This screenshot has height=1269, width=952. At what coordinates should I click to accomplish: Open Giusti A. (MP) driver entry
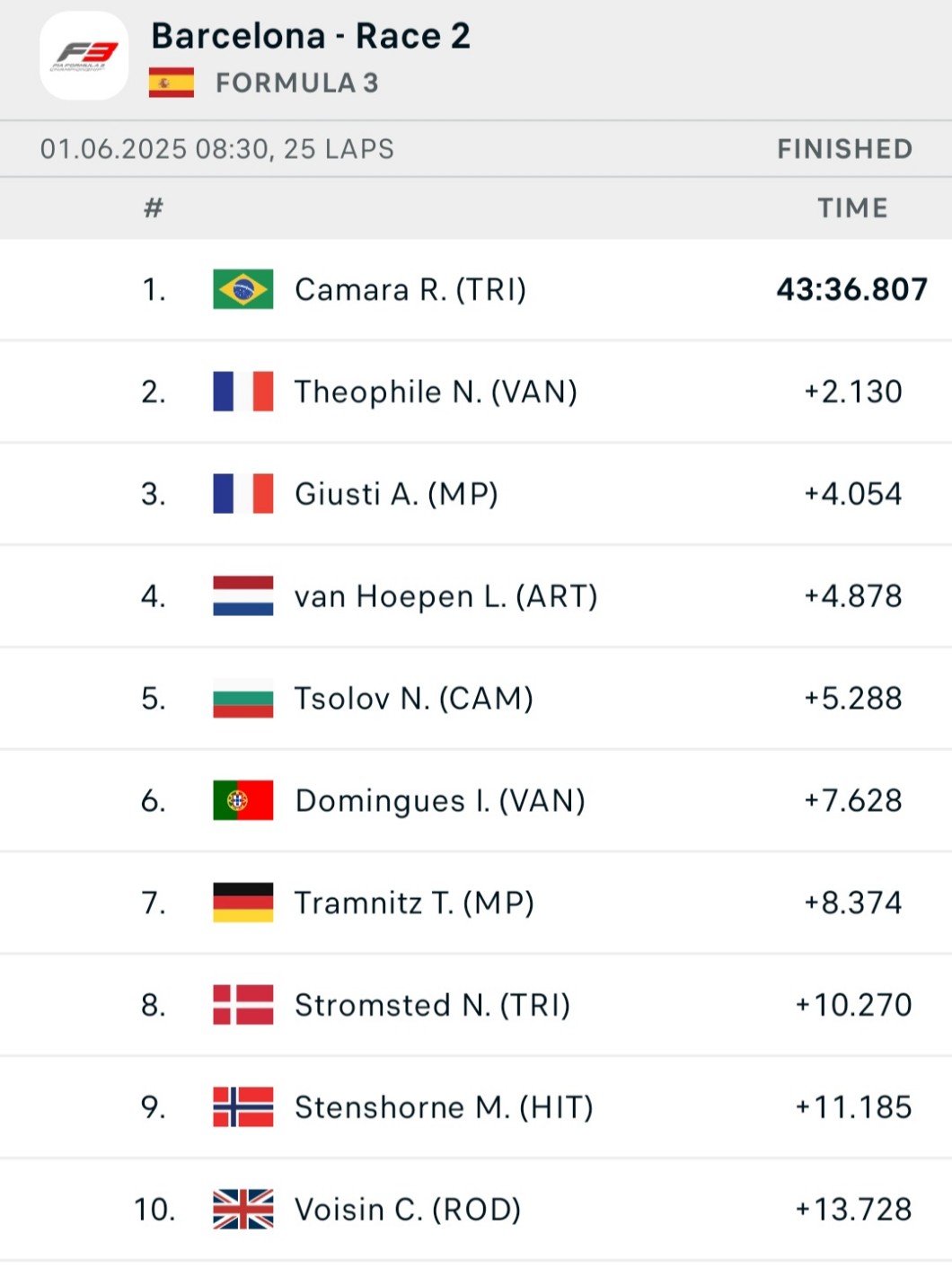396,494
